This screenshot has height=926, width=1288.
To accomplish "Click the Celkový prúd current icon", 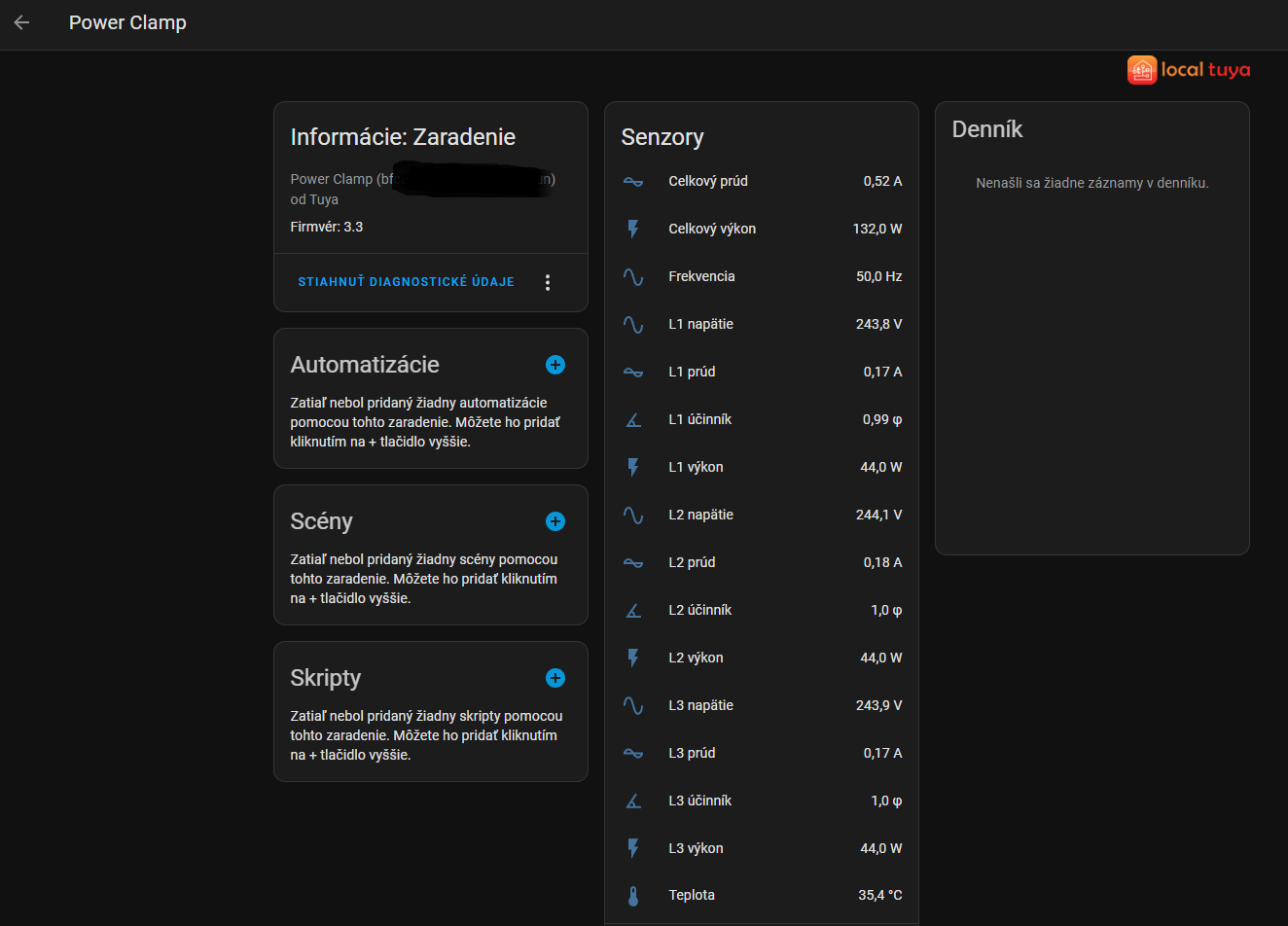I will tap(633, 181).
